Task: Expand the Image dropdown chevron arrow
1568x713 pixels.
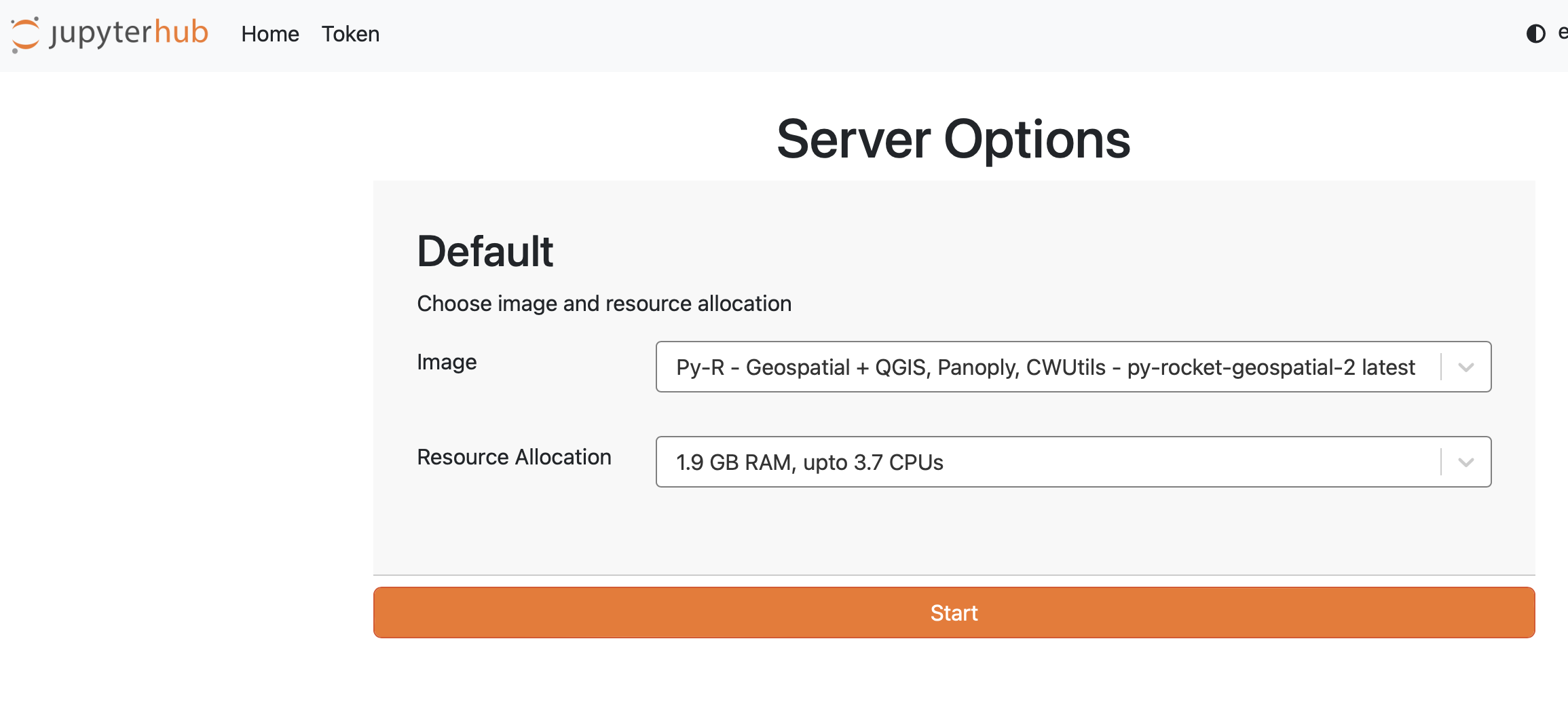Action: [x=1466, y=367]
